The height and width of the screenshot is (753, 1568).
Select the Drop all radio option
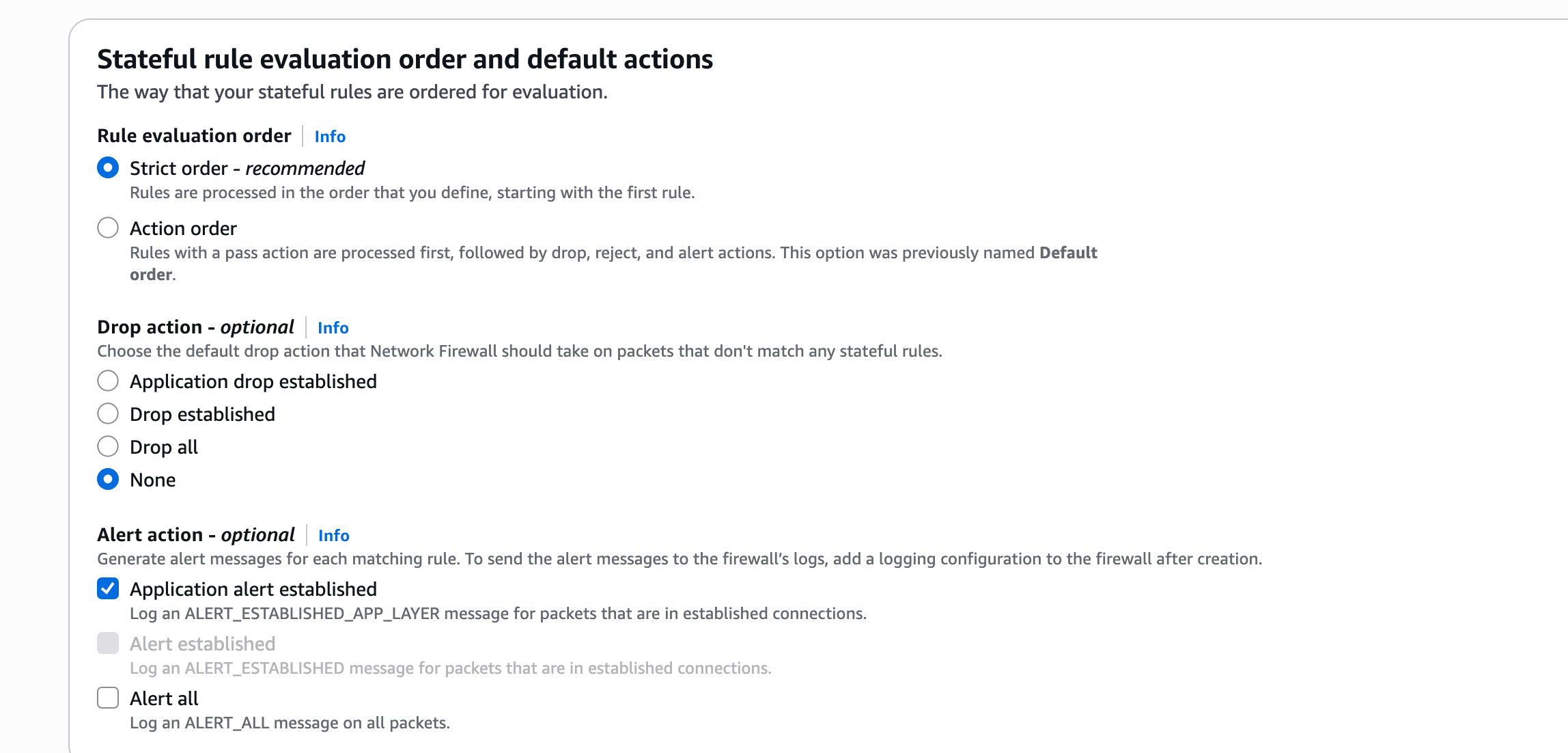coord(108,447)
